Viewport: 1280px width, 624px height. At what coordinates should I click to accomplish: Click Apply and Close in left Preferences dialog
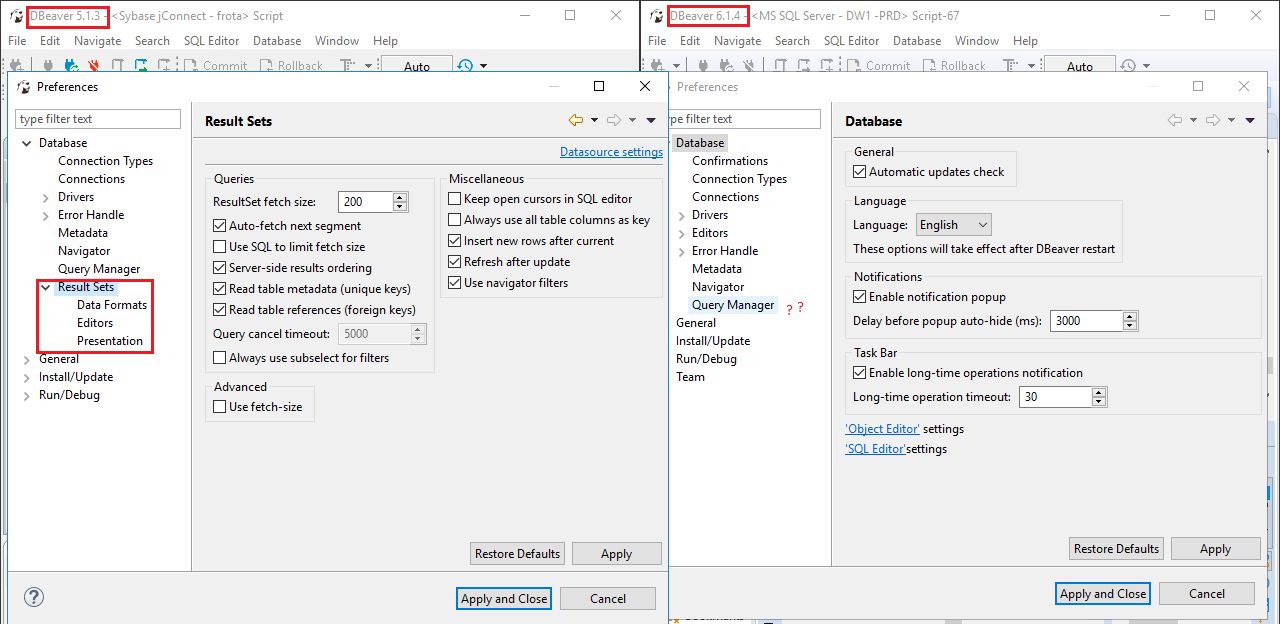(504, 598)
